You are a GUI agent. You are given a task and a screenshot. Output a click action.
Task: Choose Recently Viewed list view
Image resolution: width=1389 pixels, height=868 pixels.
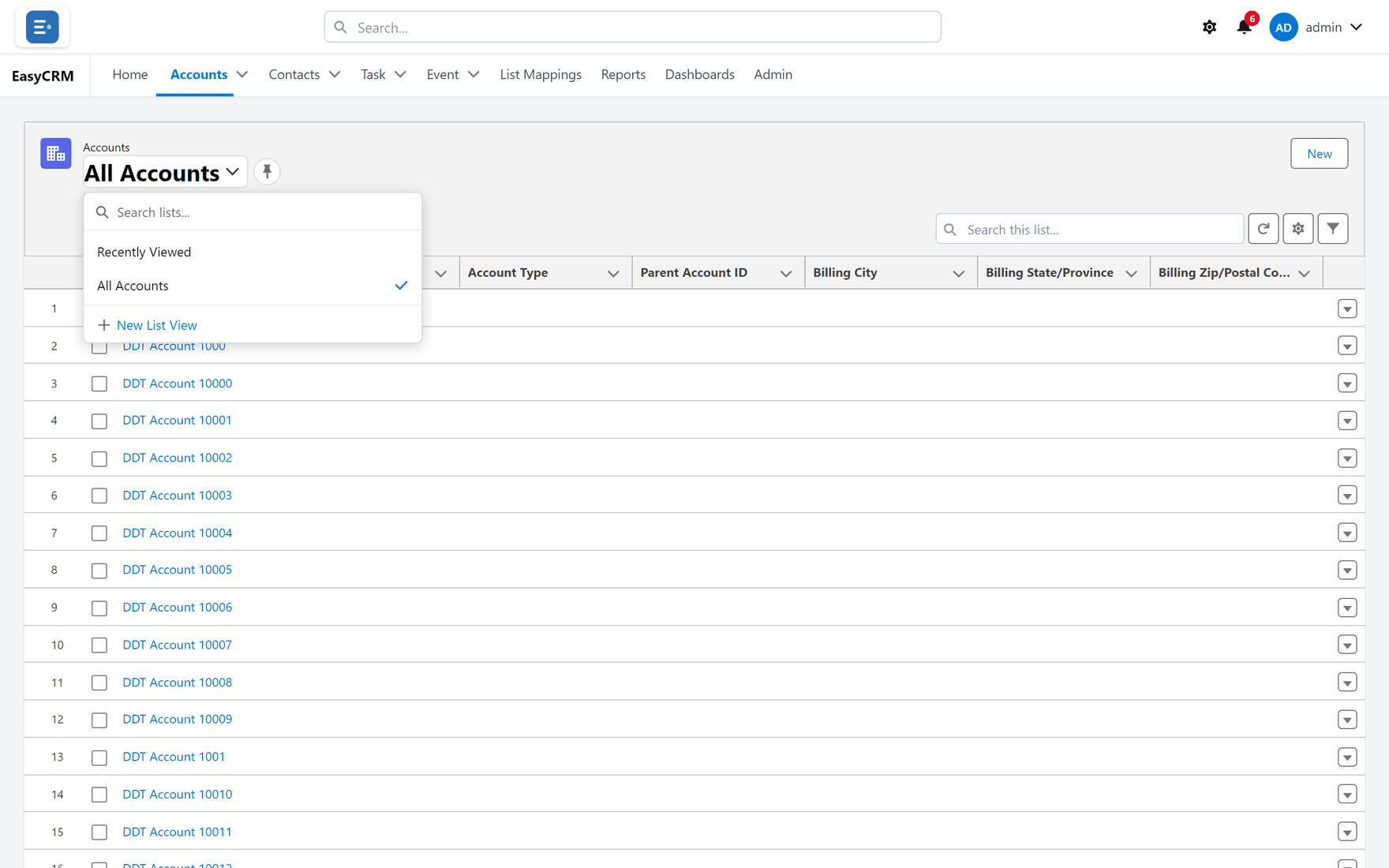click(x=253, y=252)
